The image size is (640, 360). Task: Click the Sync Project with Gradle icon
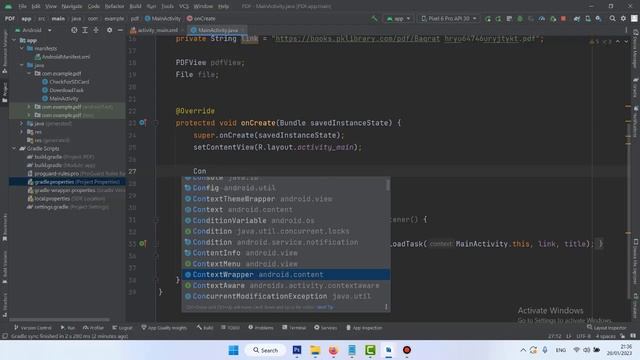577,18
